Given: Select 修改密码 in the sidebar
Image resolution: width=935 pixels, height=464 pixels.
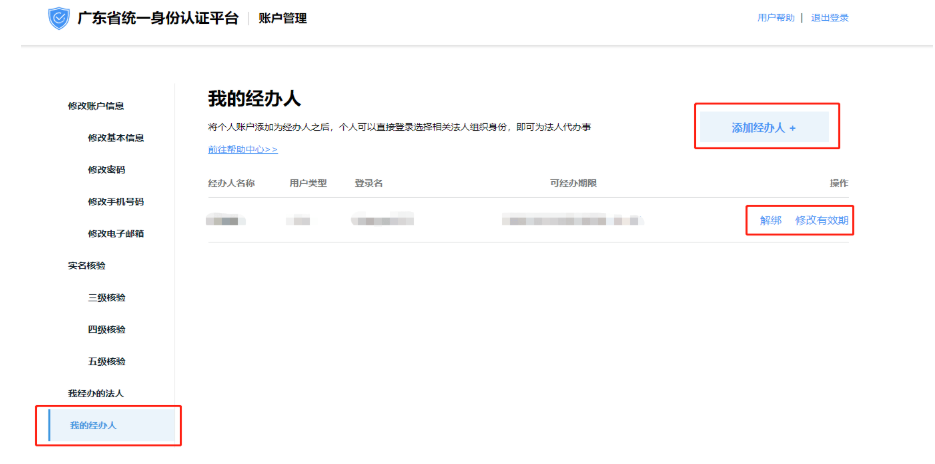Looking at the screenshot, I should click(x=106, y=170).
